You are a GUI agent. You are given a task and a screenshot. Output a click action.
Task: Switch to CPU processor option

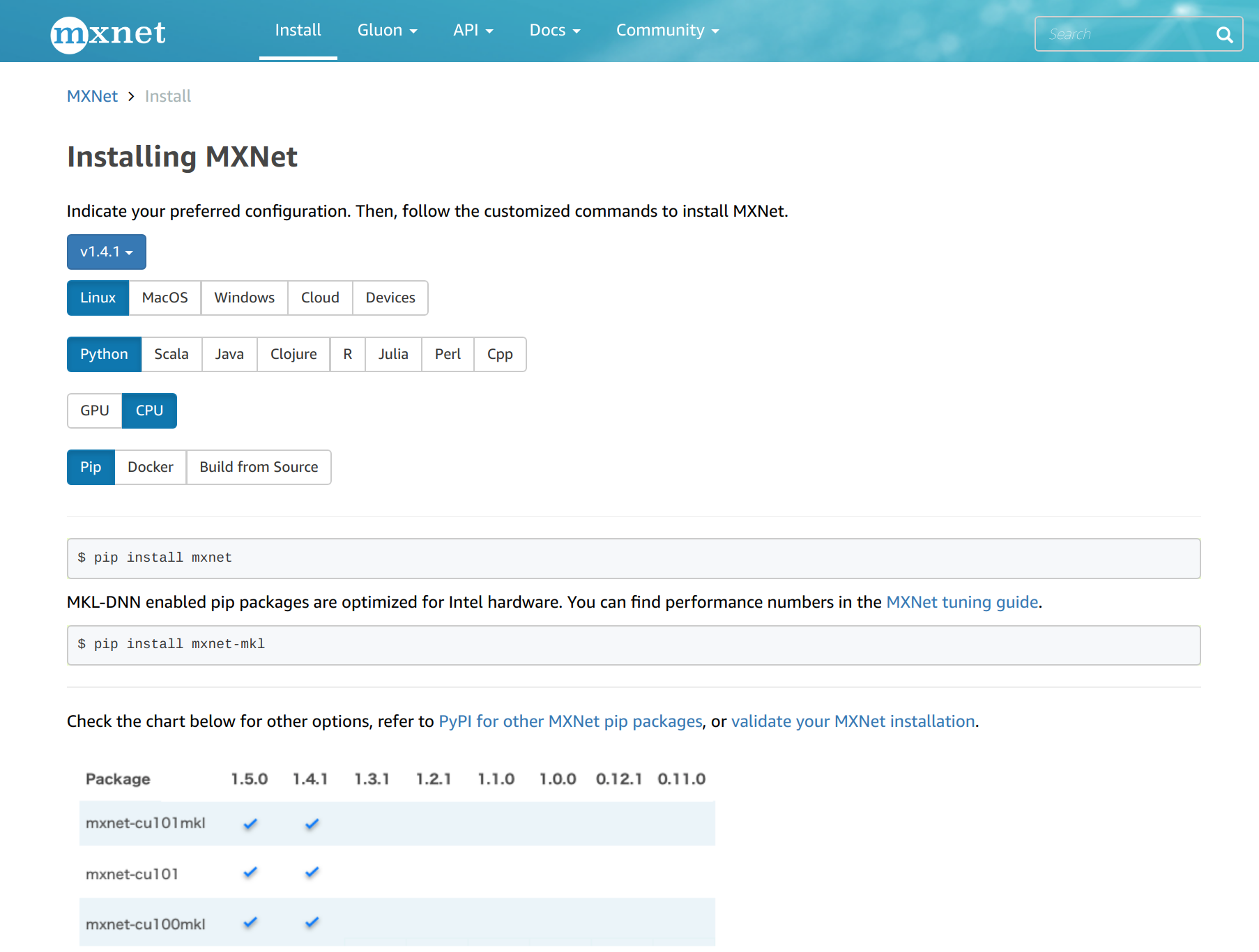(x=149, y=410)
